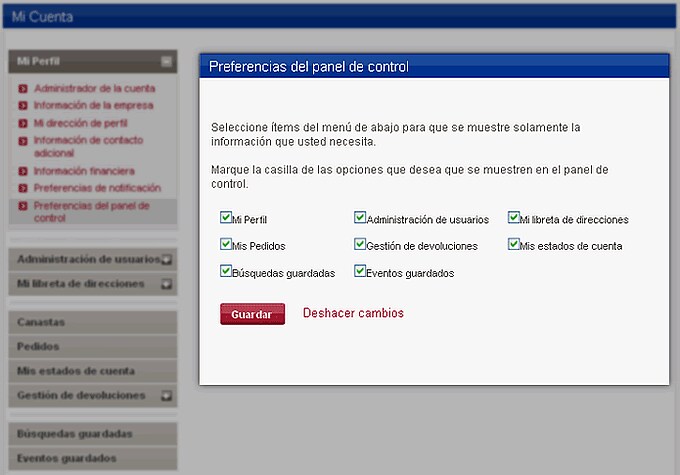
Task: Toggle the Mis Pedidos checkbox
Action: [x=225, y=245]
